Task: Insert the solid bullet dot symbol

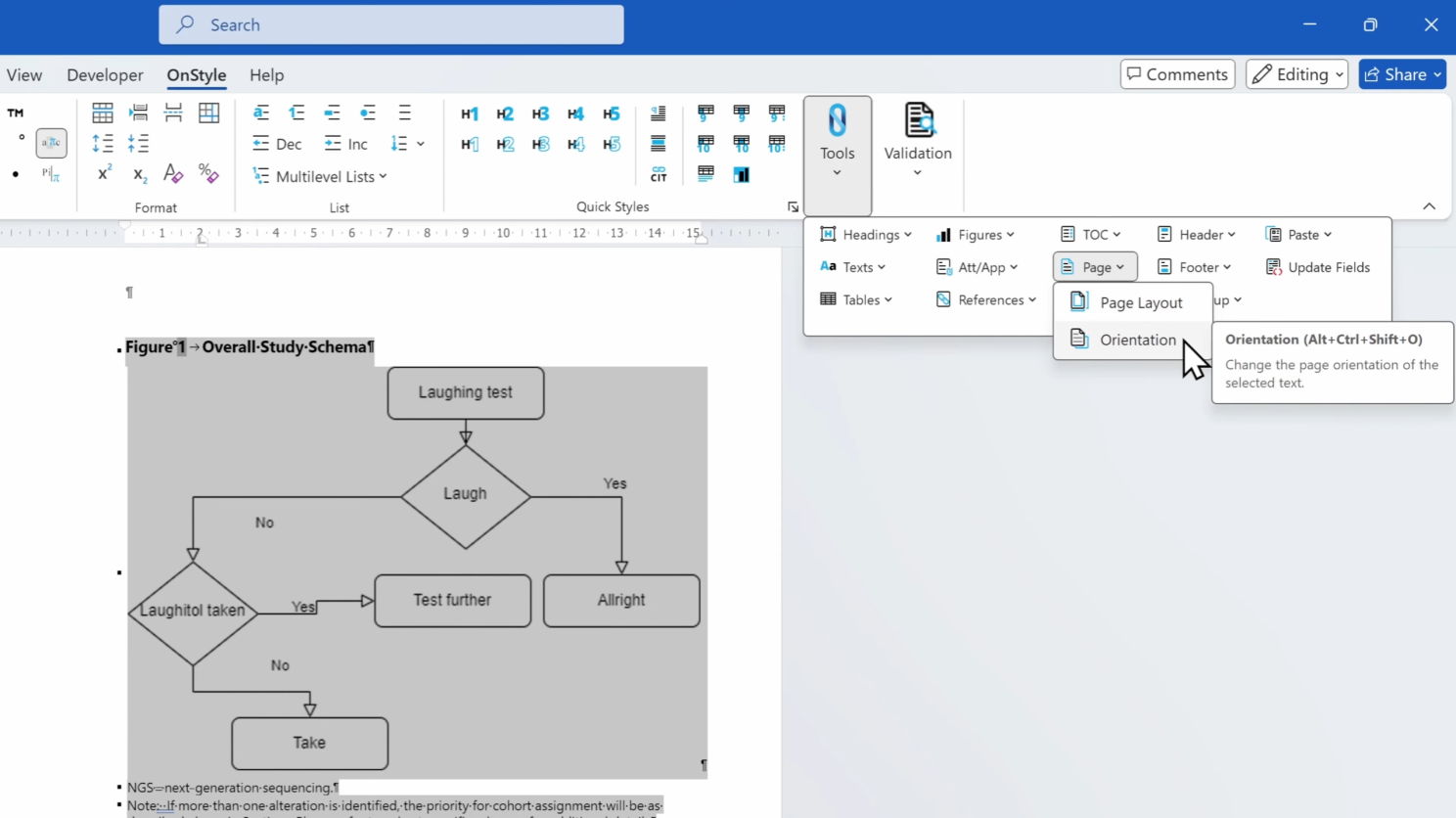Action: pos(16,174)
